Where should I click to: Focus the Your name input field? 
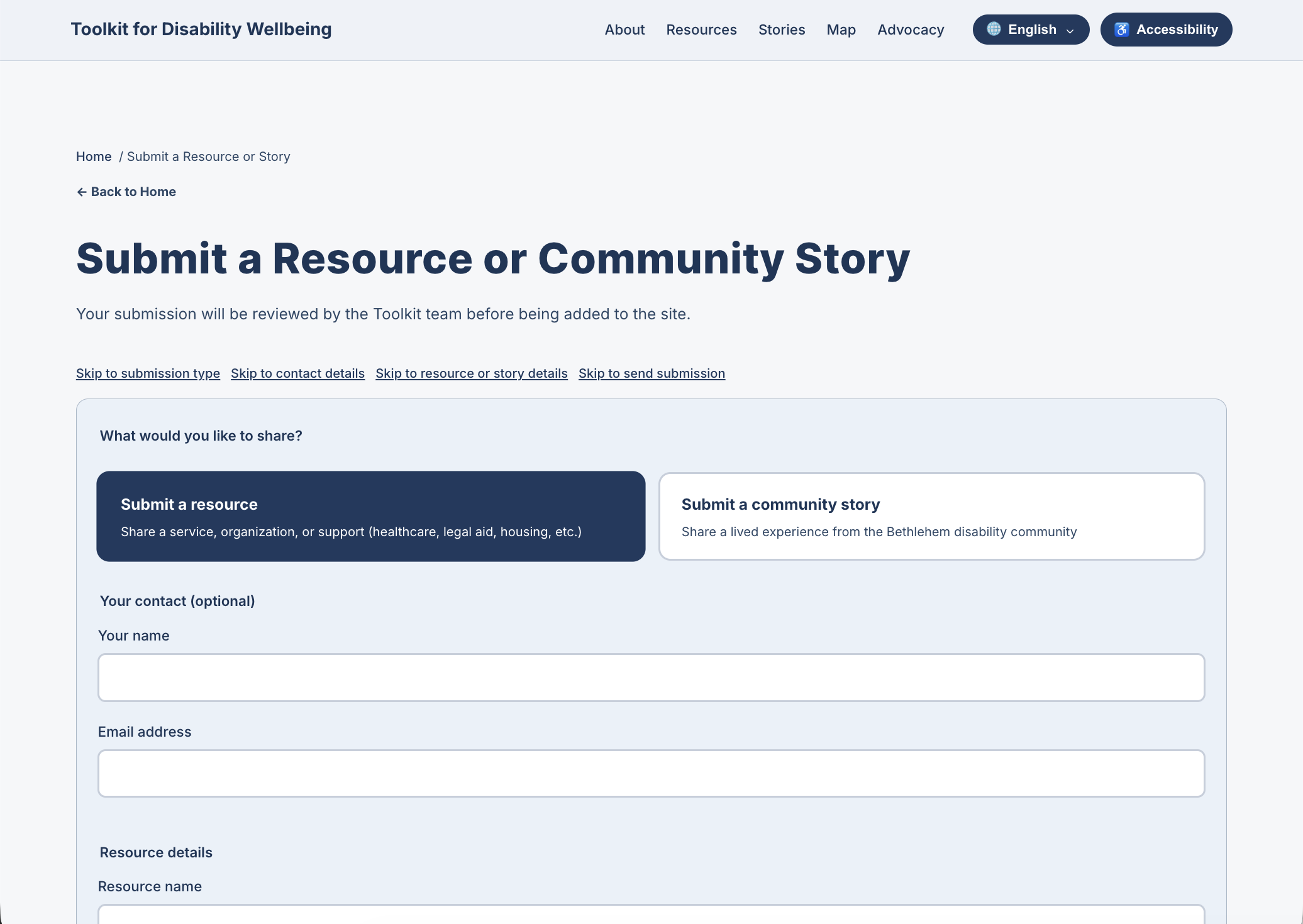(x=651, y=678)
